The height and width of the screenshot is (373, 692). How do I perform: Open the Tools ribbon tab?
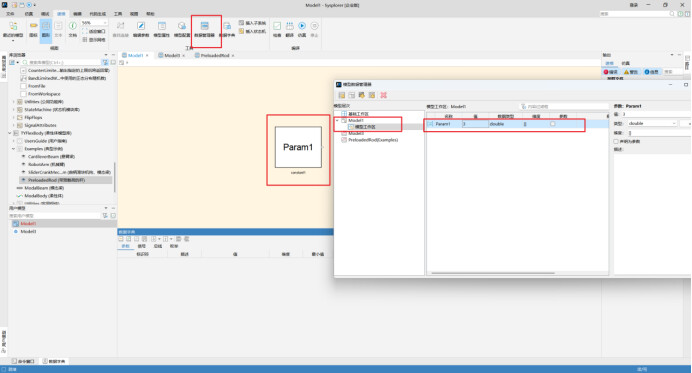click(x=118, y=14)
